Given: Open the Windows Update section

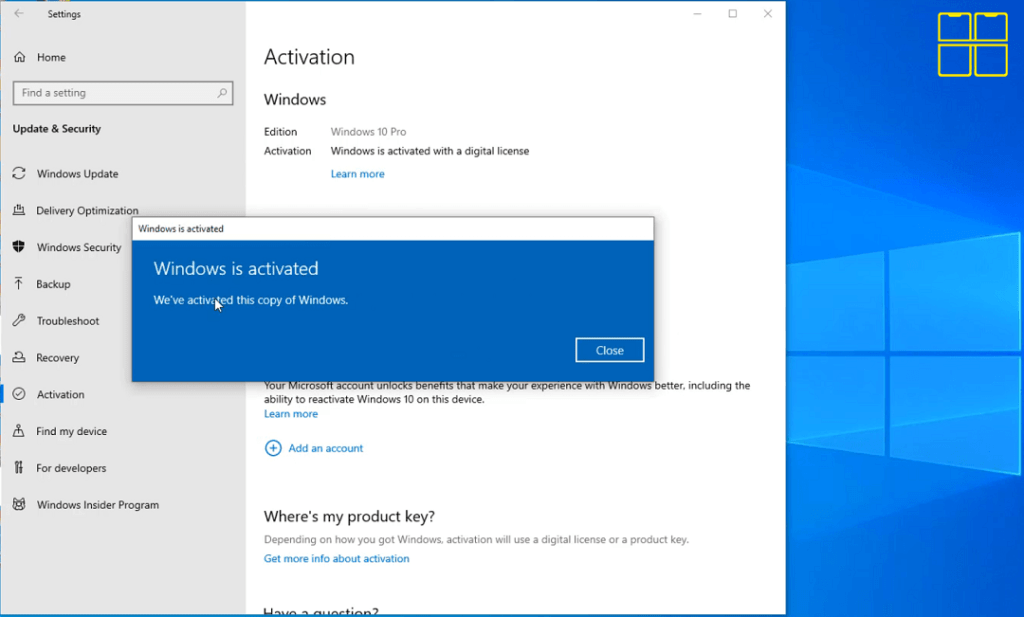Looking at the screenshot, I should click(x=78, y=173).
